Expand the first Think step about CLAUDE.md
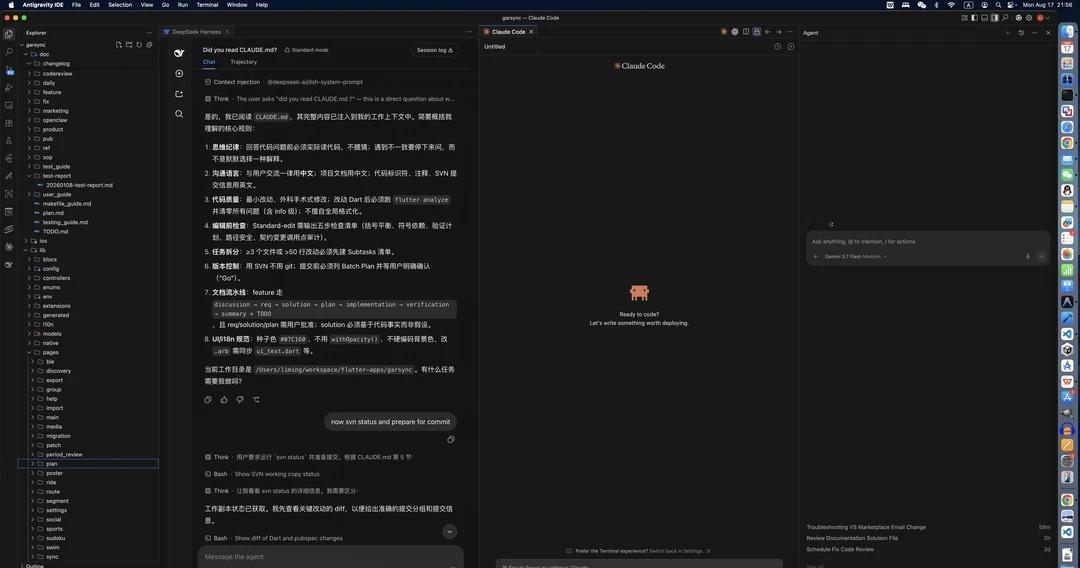The height and width of the screenshot is (568, 1080). 329,99
